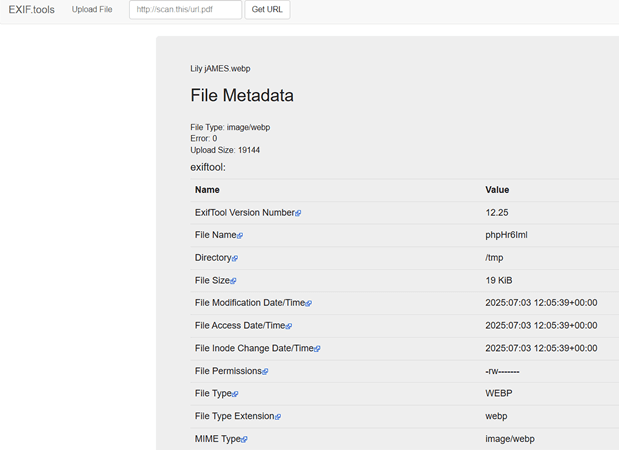Click external link icon beside File Name
This screenshot has height=450, width=619.
coord(240,236)
